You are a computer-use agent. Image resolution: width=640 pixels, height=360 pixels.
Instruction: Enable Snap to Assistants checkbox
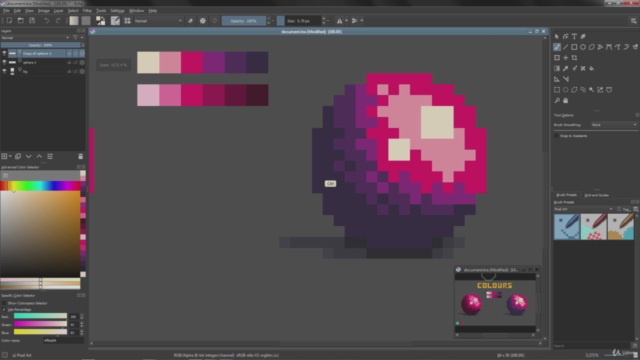point(556,136)
